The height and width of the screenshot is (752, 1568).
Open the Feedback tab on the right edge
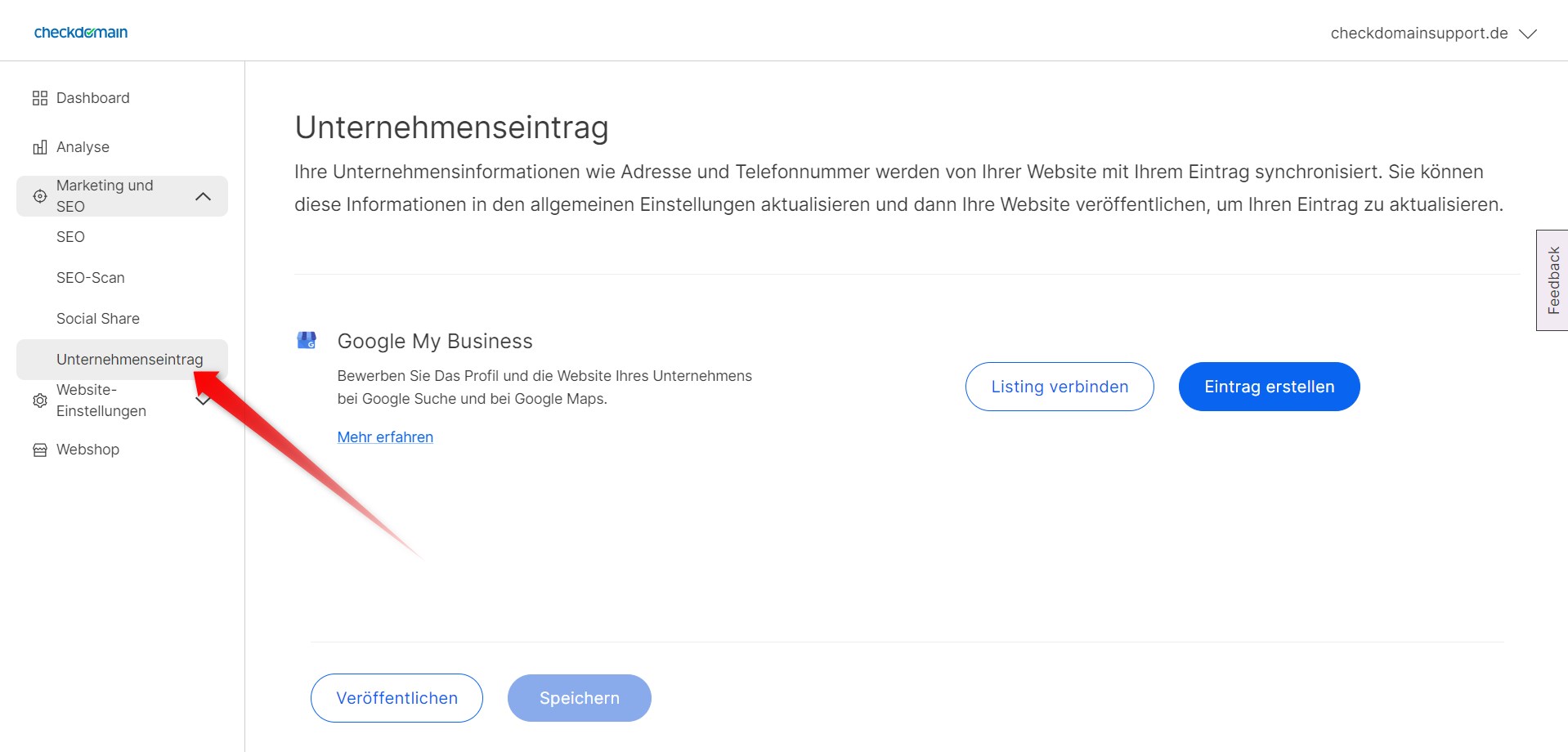point(1552,280)
